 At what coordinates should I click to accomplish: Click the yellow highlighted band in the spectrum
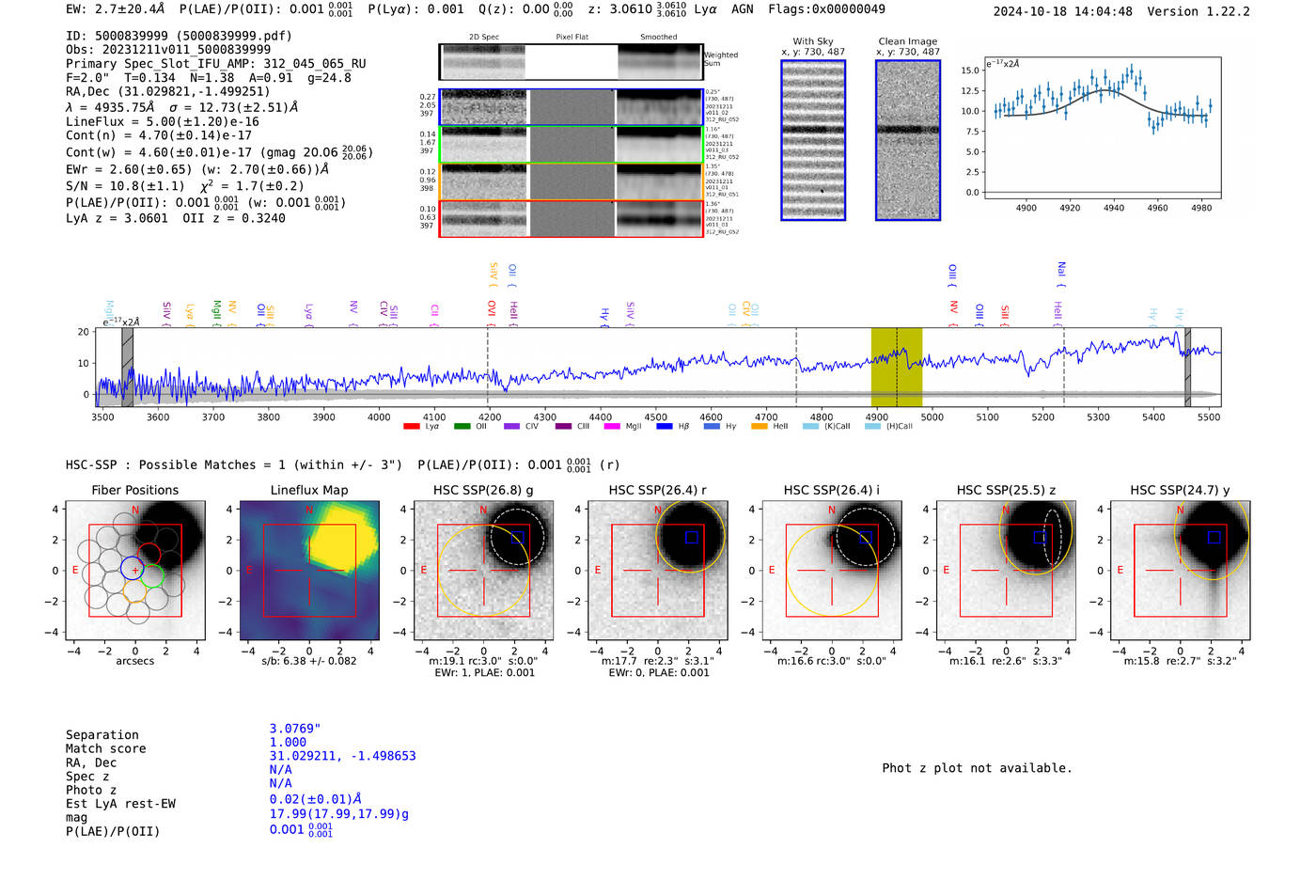(897, 367)
